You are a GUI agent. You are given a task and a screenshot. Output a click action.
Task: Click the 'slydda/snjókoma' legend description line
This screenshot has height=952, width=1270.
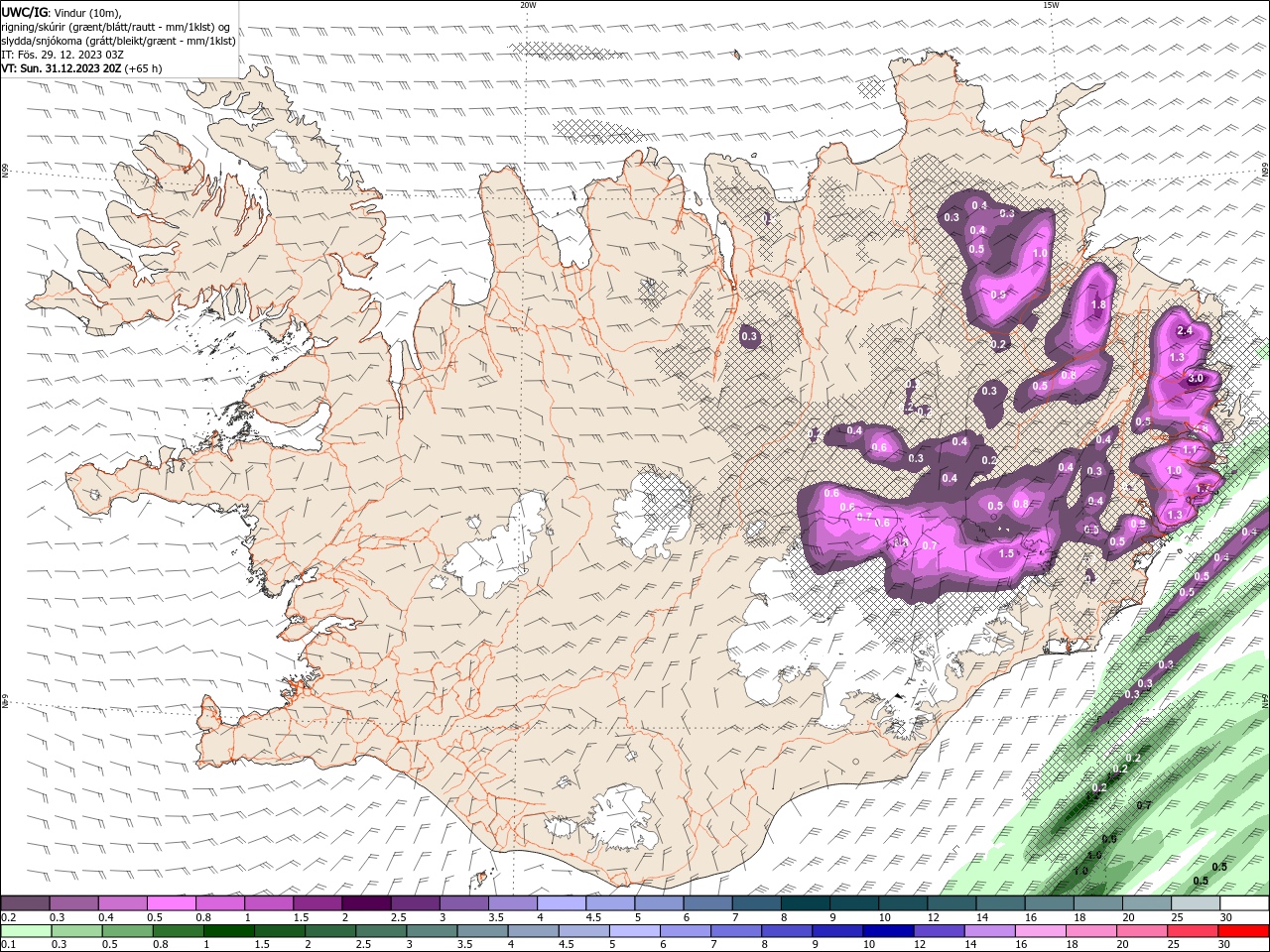119,41
